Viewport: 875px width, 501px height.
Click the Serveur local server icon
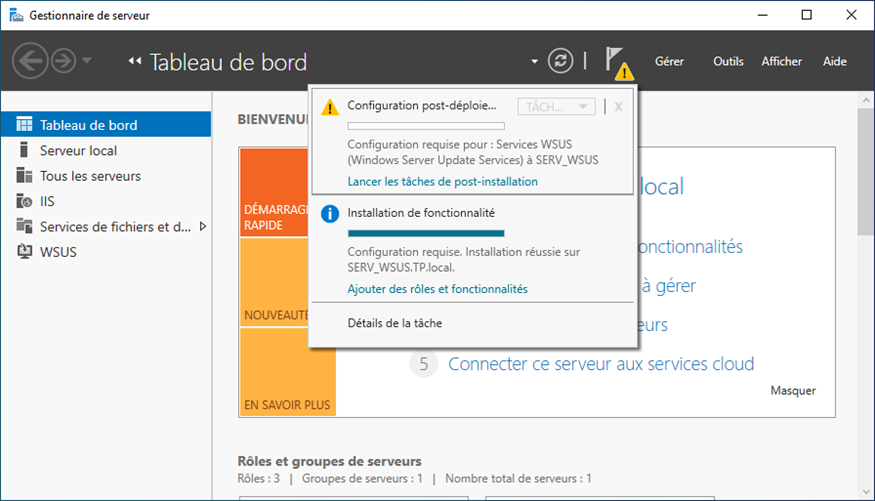pos(23,150)
